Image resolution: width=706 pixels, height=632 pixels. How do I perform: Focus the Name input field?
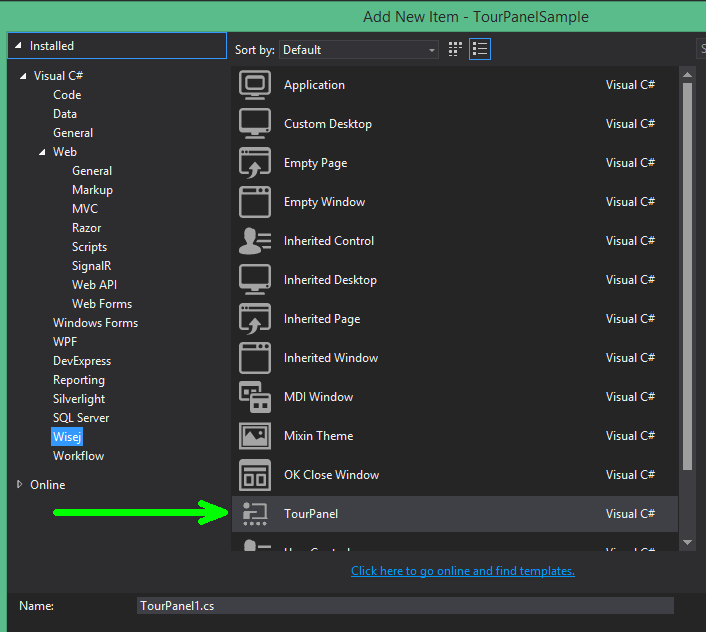click(x=405, y=605)
